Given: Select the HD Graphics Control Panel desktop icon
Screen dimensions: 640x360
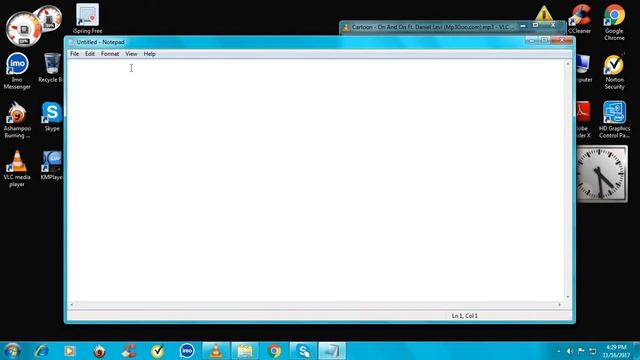Looking at the screenshot, I should click(x=614, y=120).
